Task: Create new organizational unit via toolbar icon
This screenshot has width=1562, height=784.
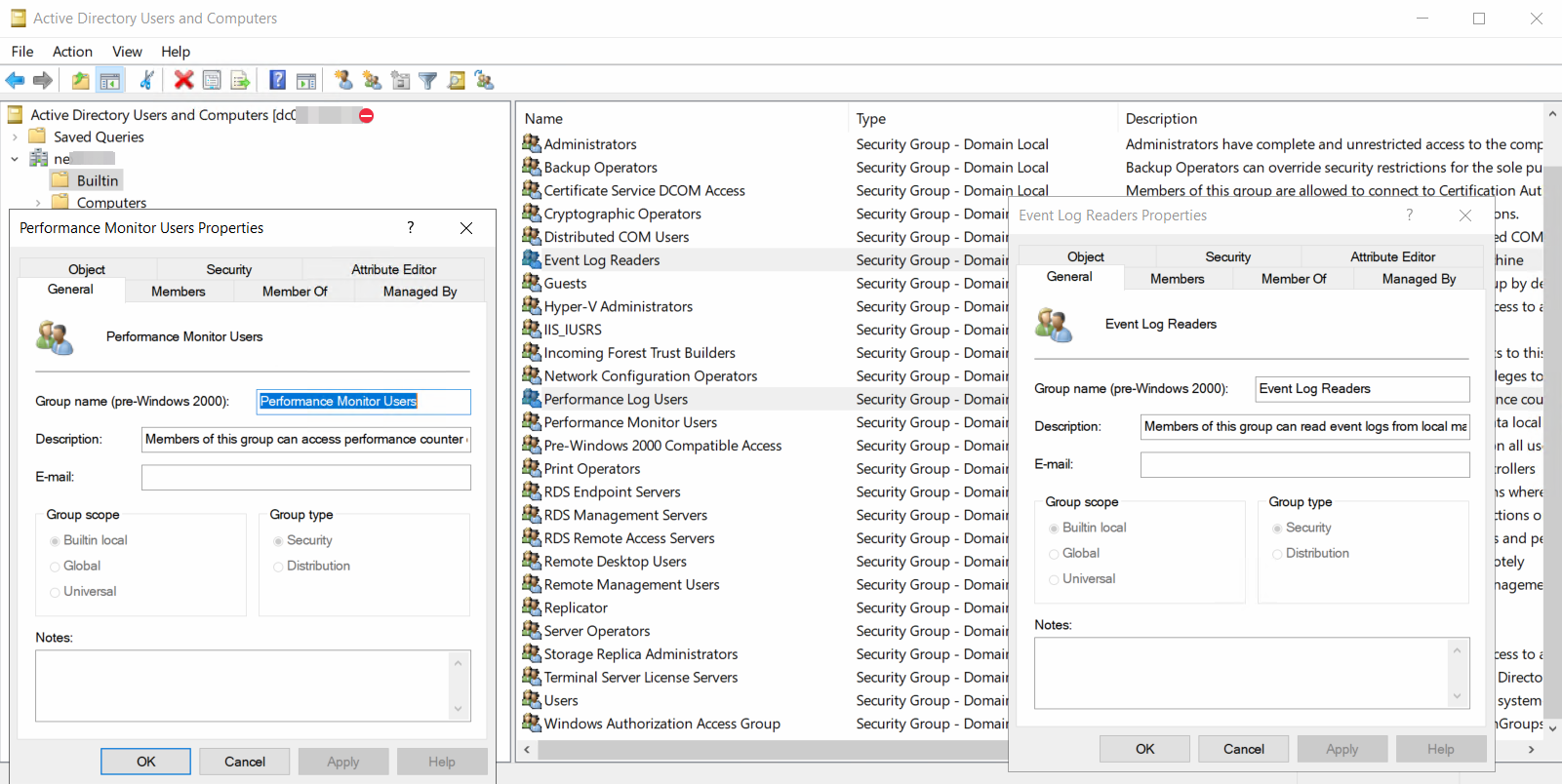Action: point(400,80)
